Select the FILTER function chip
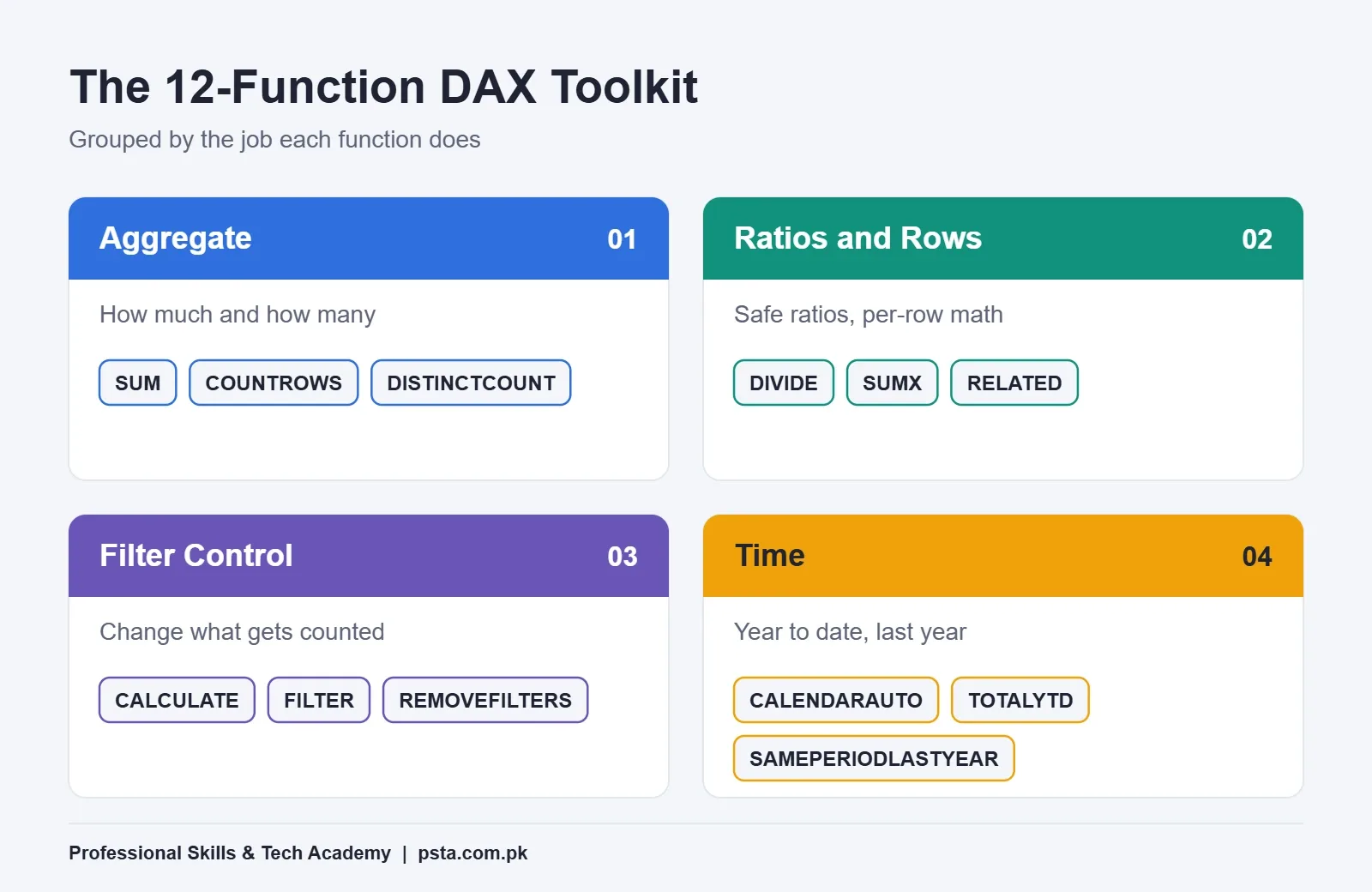The height and width of the screenshot is (892, 1372). pyautogui.click(x=319, y=700)
